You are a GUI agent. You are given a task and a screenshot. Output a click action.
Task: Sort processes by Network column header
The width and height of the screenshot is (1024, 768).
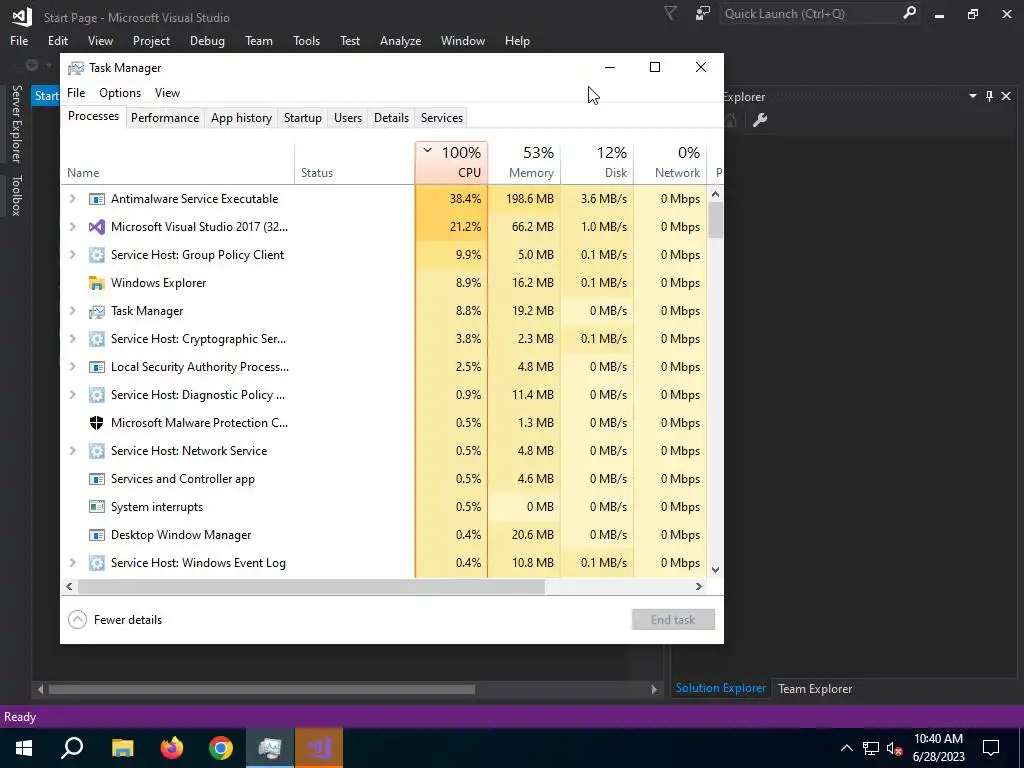(671, 163)
